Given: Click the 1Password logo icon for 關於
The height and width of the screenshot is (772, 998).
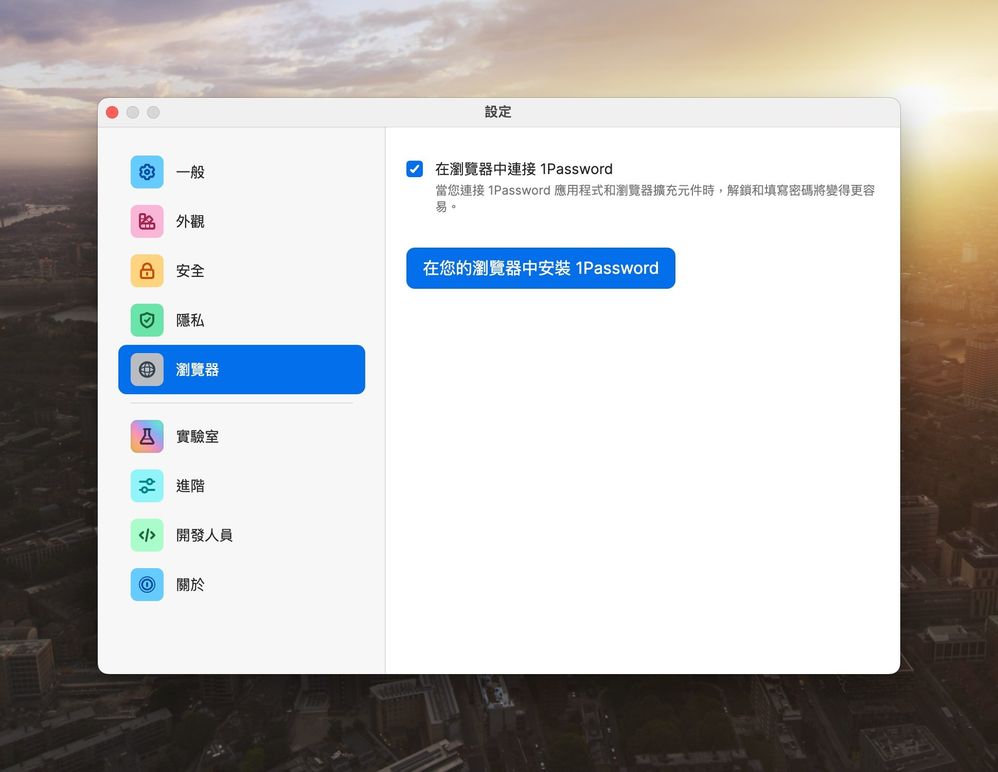Looking at the screenshot, I should [x=147, y=585].
